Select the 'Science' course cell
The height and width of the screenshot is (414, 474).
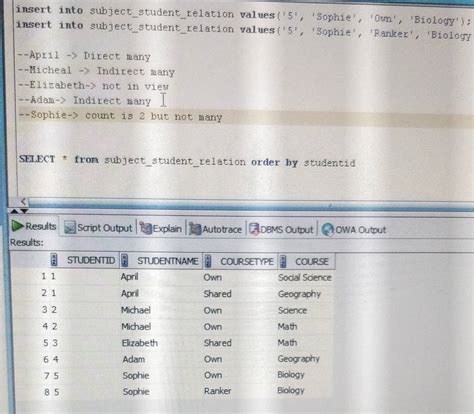click(292, 310)
